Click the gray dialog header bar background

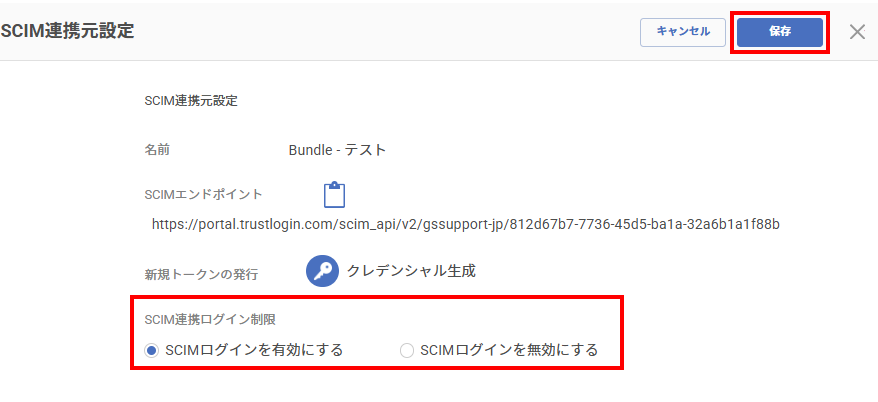386,32
